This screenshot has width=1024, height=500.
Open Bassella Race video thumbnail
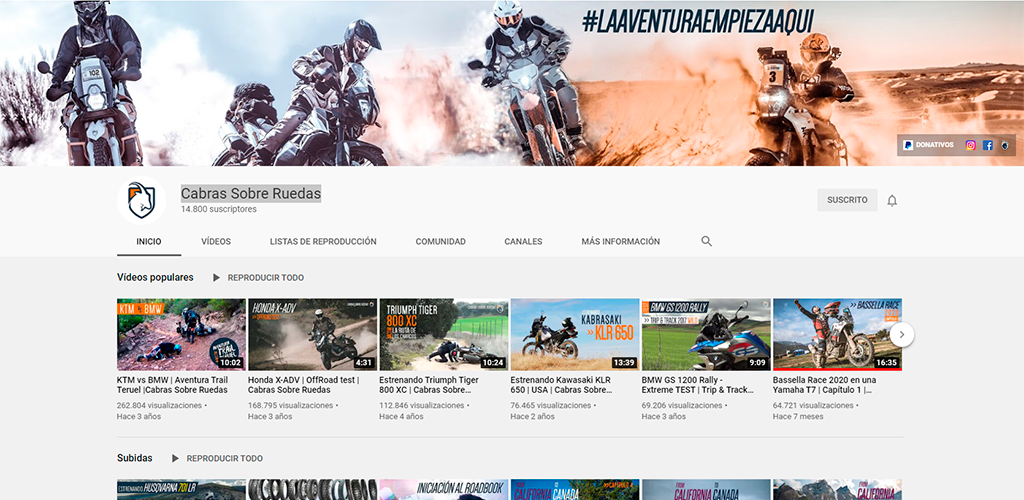(837, 335)
